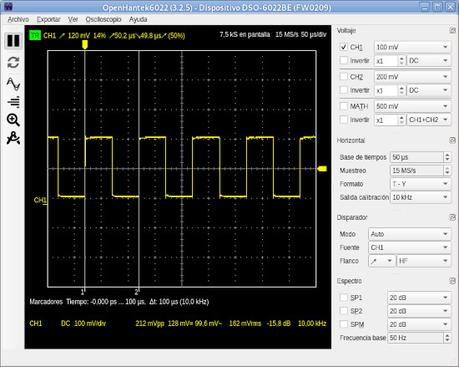Open the T - Y Formato dropdown
The image size is (459, 367).
pyautogui.click(x=420, y=184)
